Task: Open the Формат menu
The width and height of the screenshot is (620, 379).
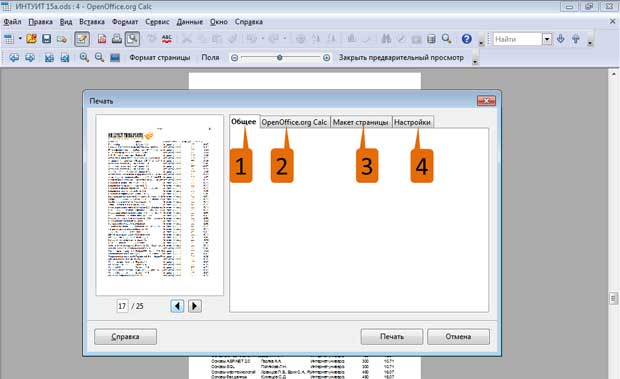Action: [125, 22]
